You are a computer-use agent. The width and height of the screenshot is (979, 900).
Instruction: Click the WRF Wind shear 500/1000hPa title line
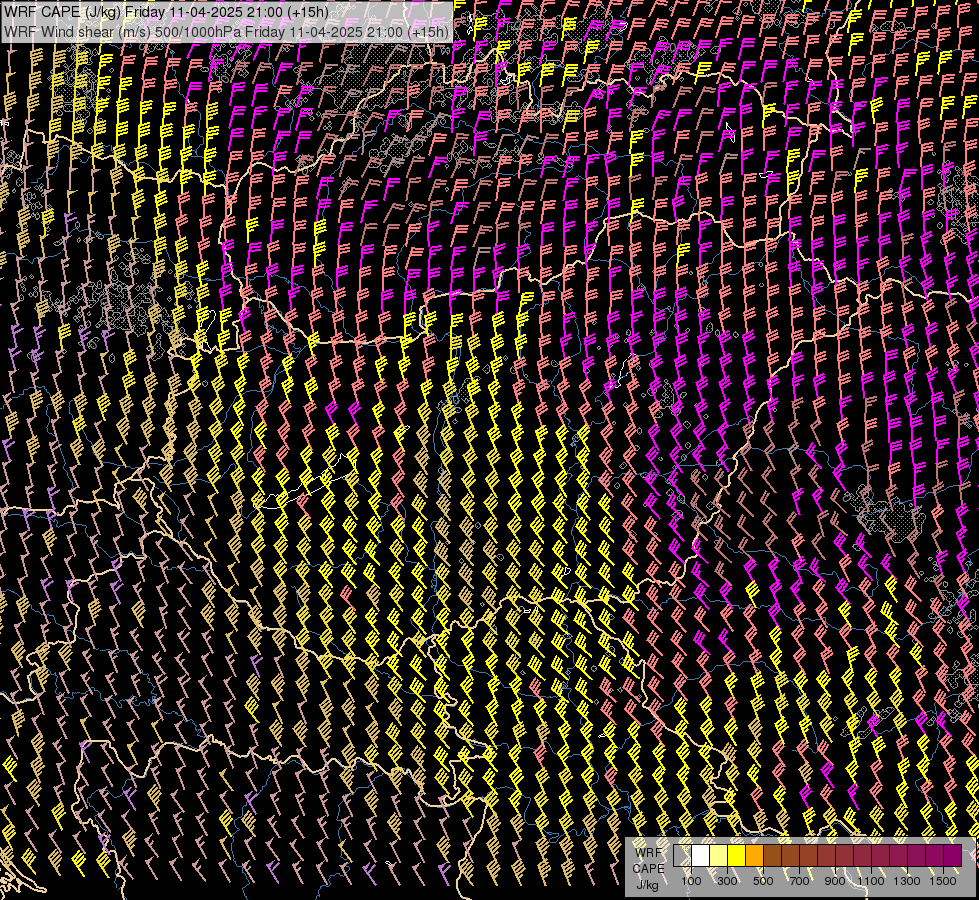pos(226,32)
